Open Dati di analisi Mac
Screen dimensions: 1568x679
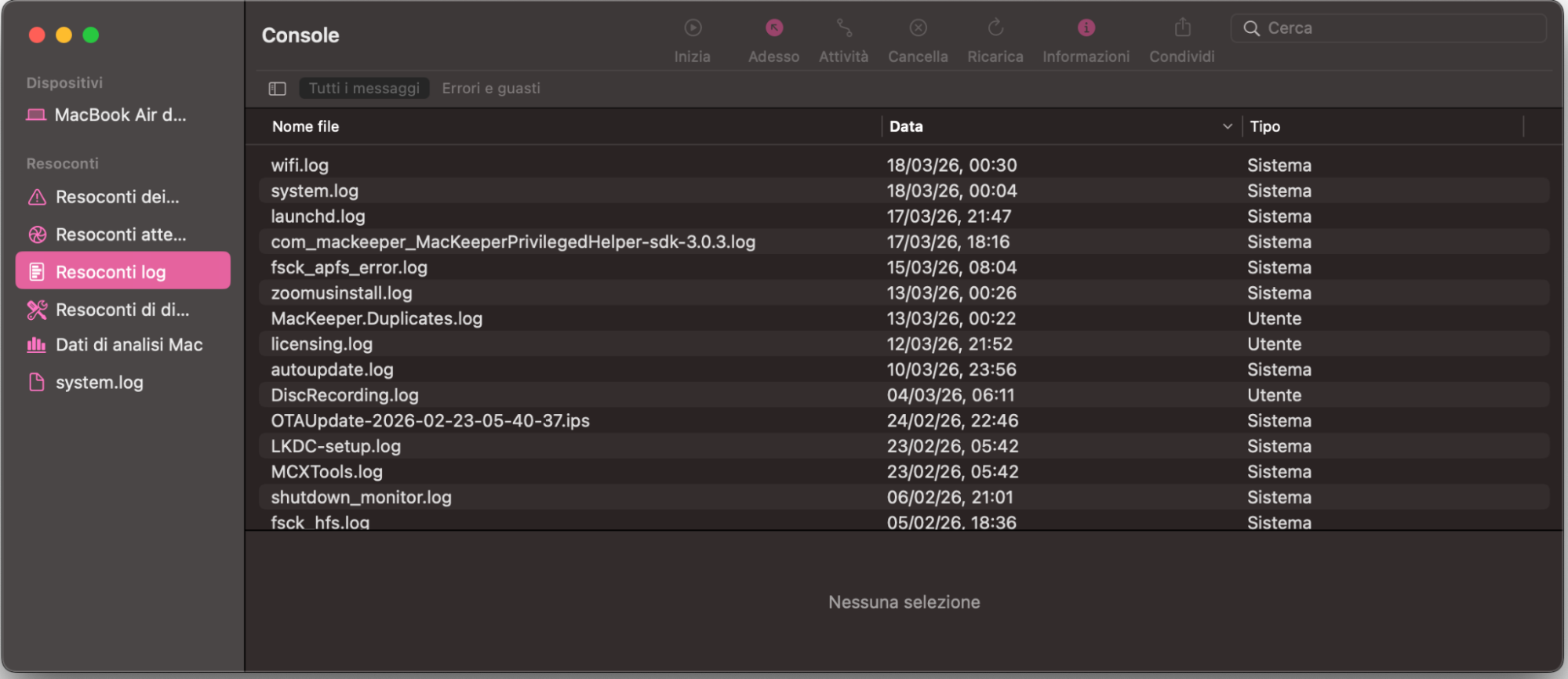click(x=123, y=344)
